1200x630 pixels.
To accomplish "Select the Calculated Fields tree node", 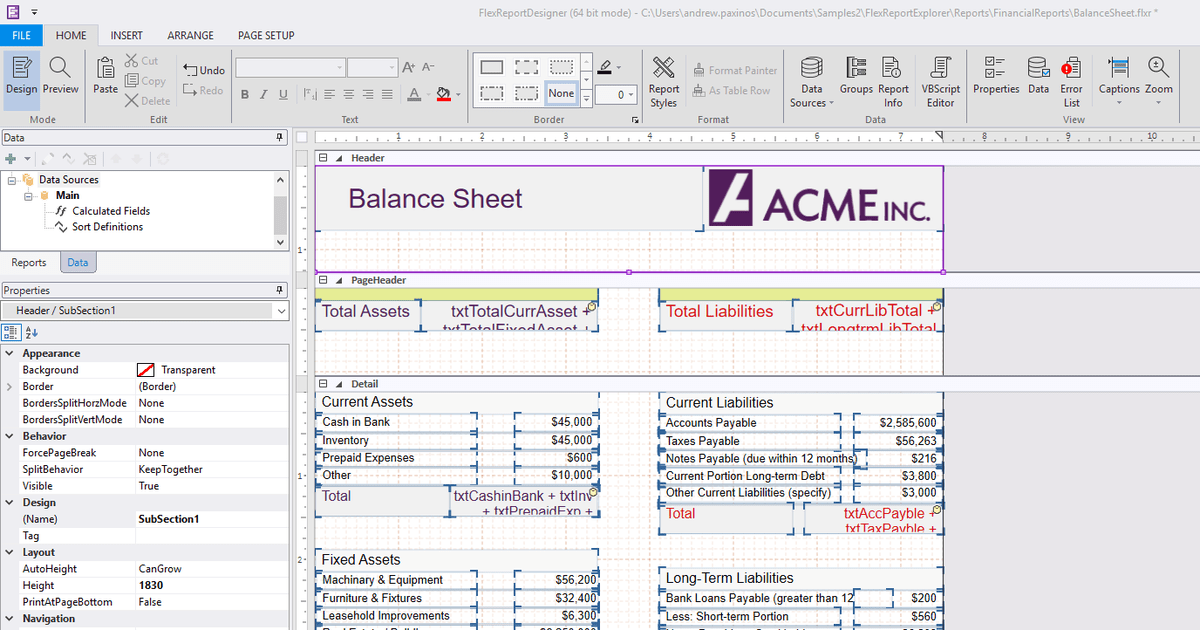I will (x=110, y=211).
